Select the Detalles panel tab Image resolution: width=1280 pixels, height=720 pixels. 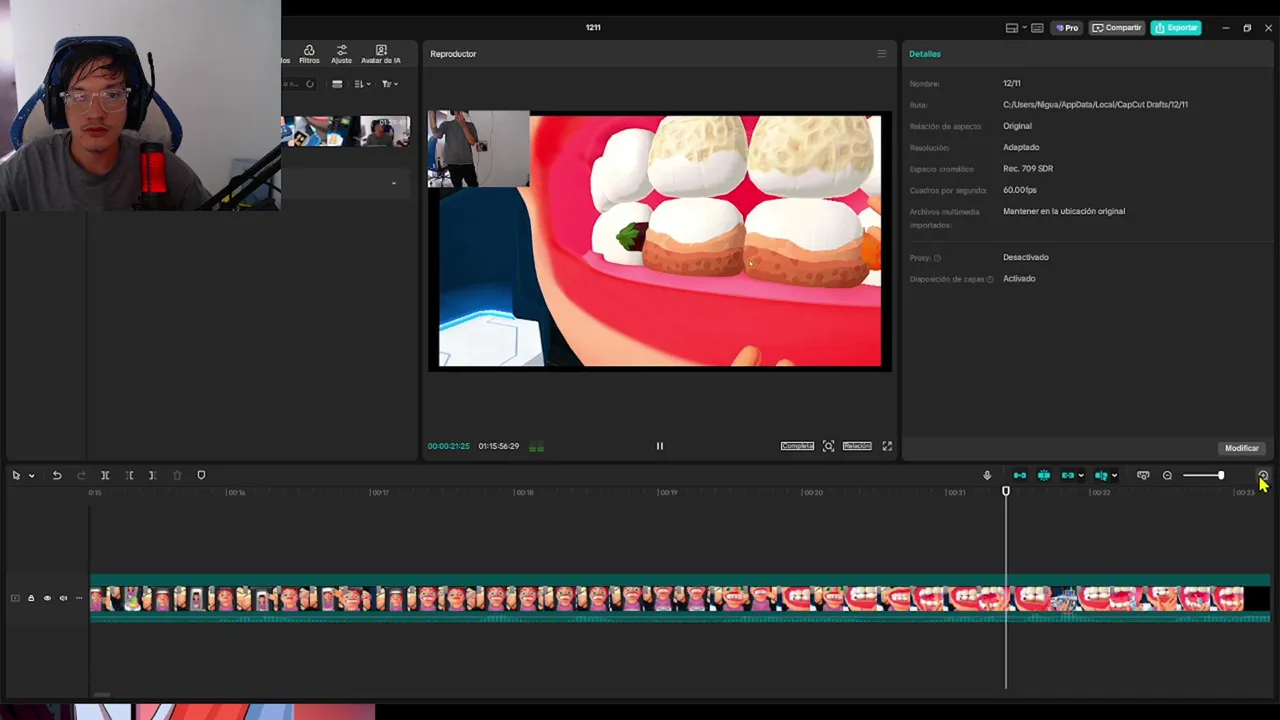pyautogui.click(x=925, y=54)
